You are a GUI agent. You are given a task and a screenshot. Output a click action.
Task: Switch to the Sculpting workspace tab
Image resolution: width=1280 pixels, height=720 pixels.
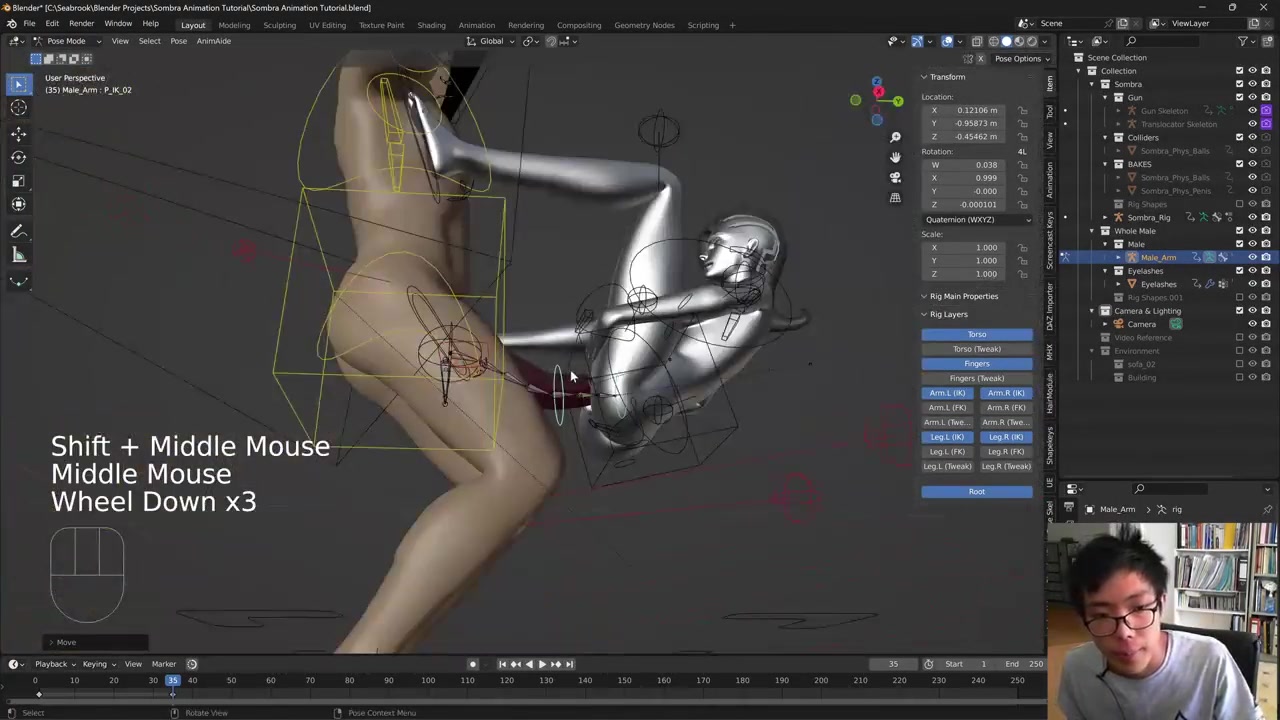pos(279,25)
